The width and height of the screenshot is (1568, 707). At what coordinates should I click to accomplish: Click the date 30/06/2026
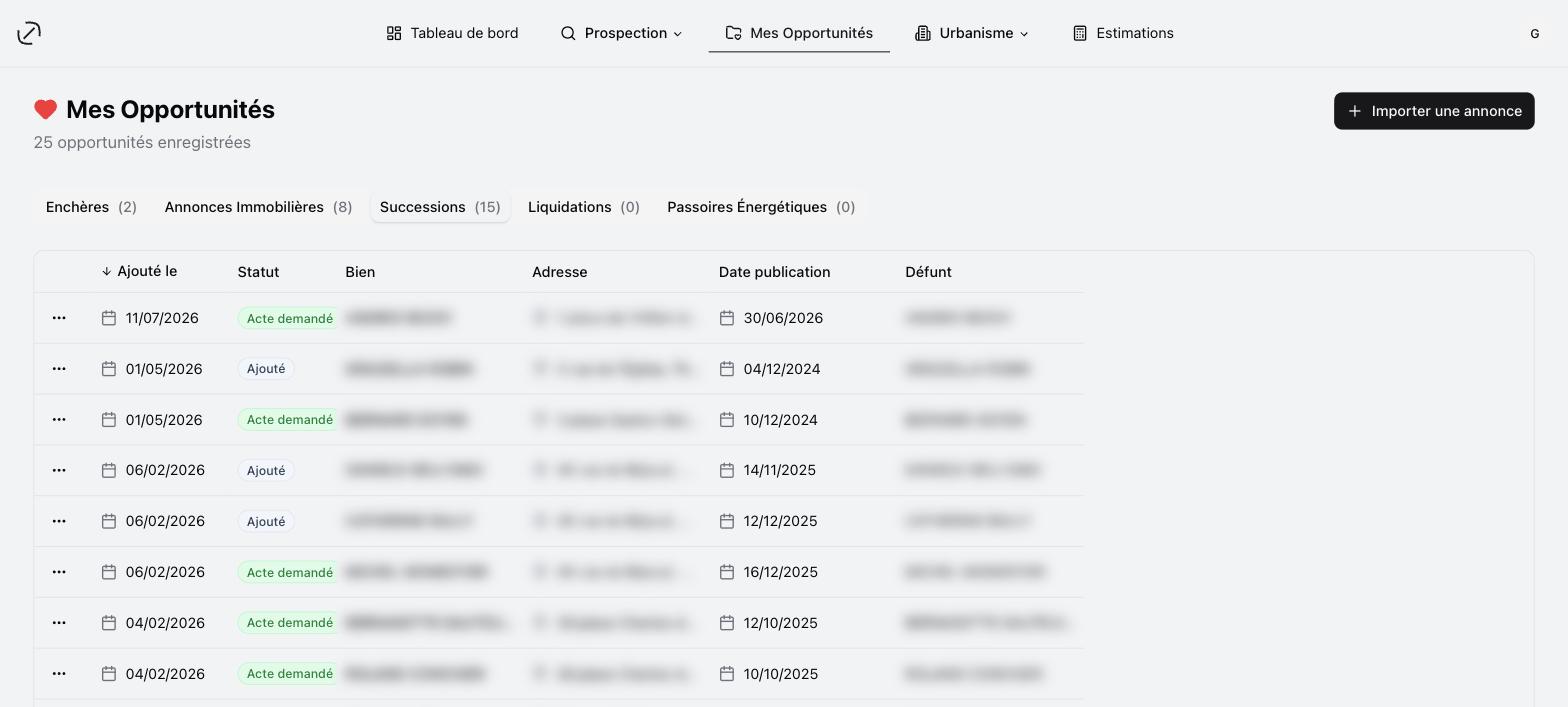pos(783,318)
